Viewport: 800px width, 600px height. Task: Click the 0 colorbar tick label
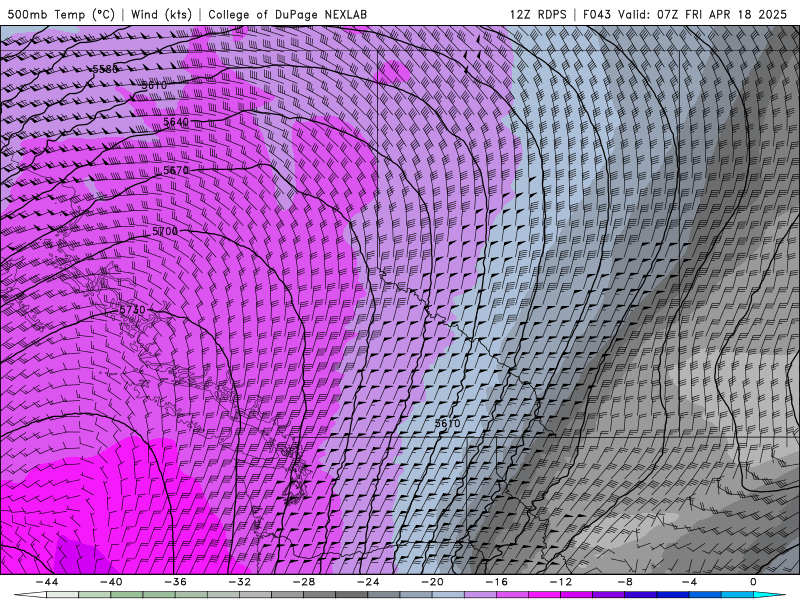pyautogui.click(x=754, y=582)
